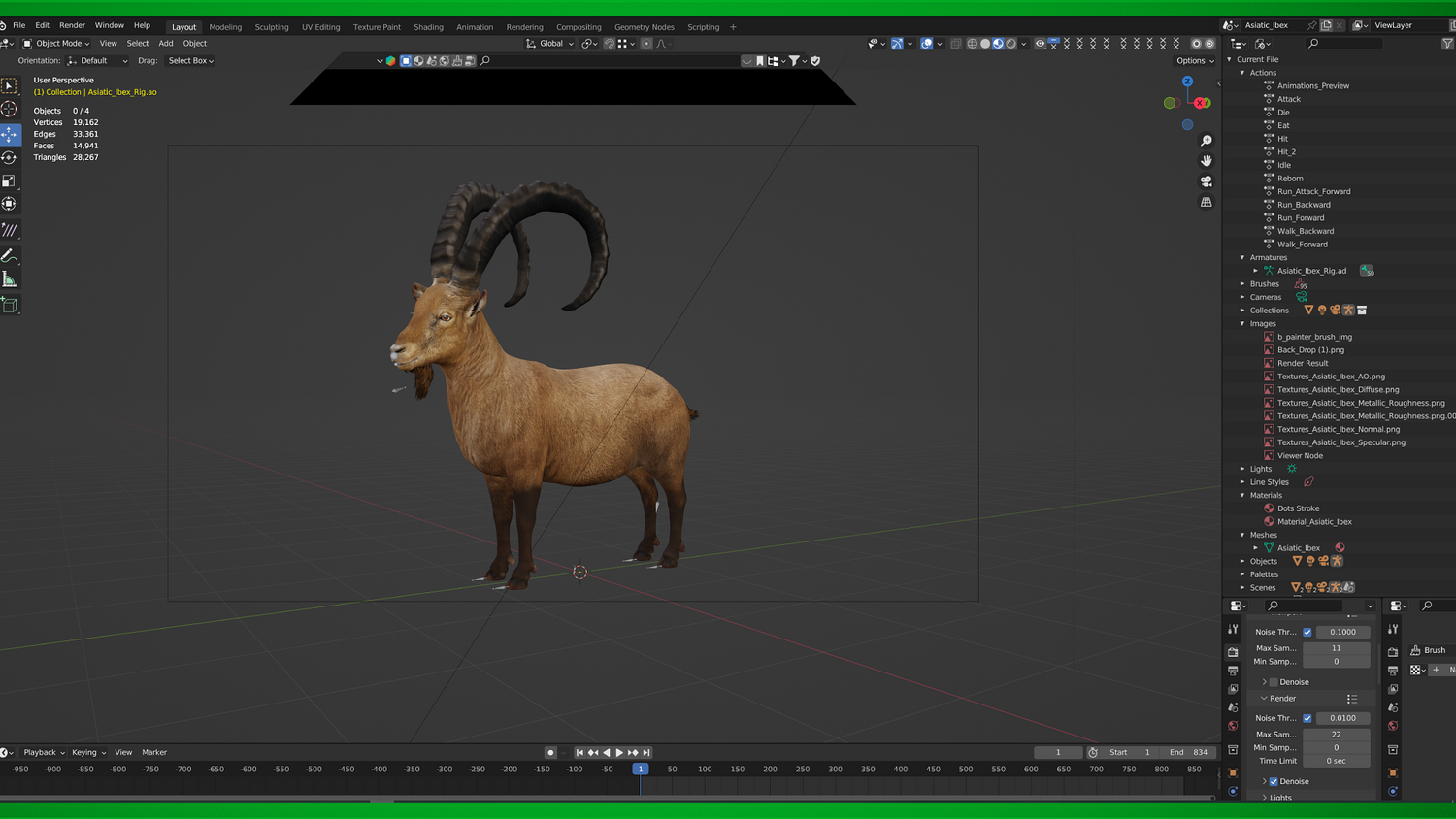Toggle proportional editing
The image size is (1456, 819).
pos(646,44)
